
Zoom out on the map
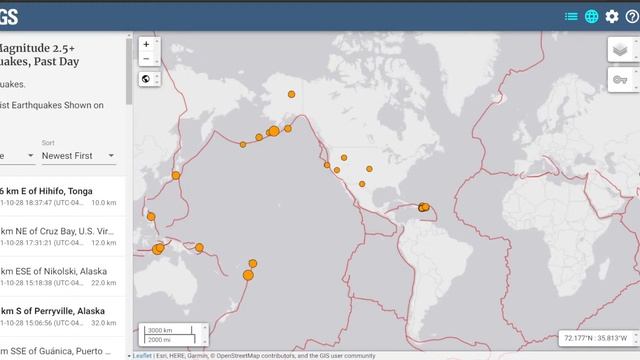tap(146, 58)
